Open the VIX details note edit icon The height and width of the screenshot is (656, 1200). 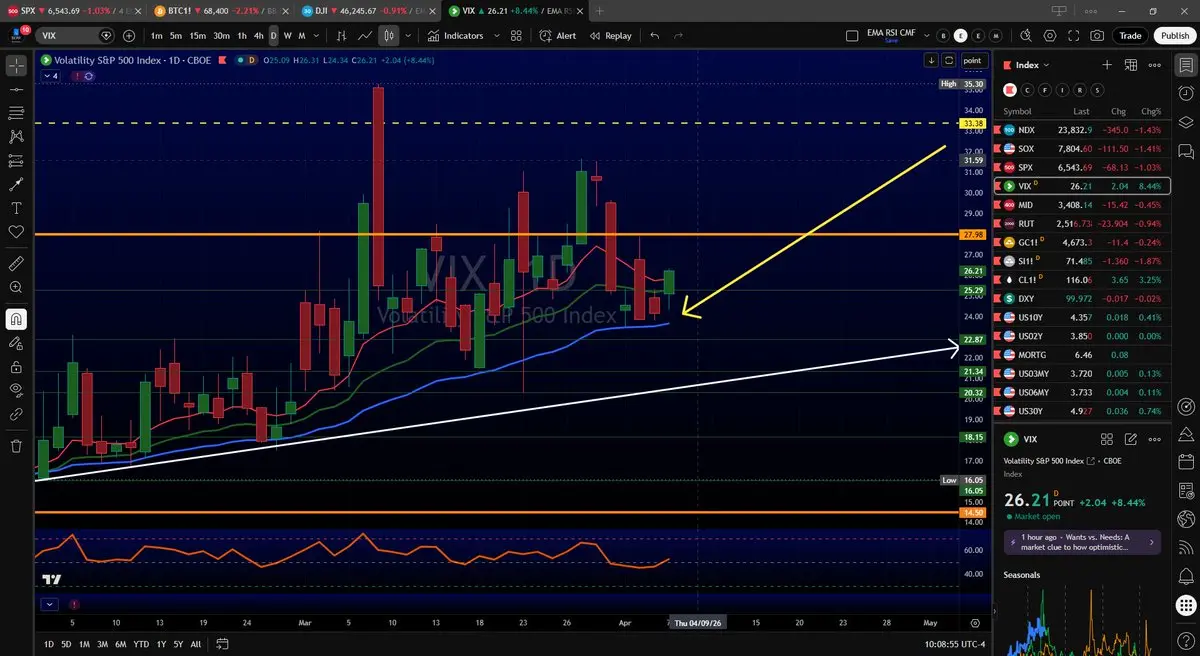tap(1131, 439)
